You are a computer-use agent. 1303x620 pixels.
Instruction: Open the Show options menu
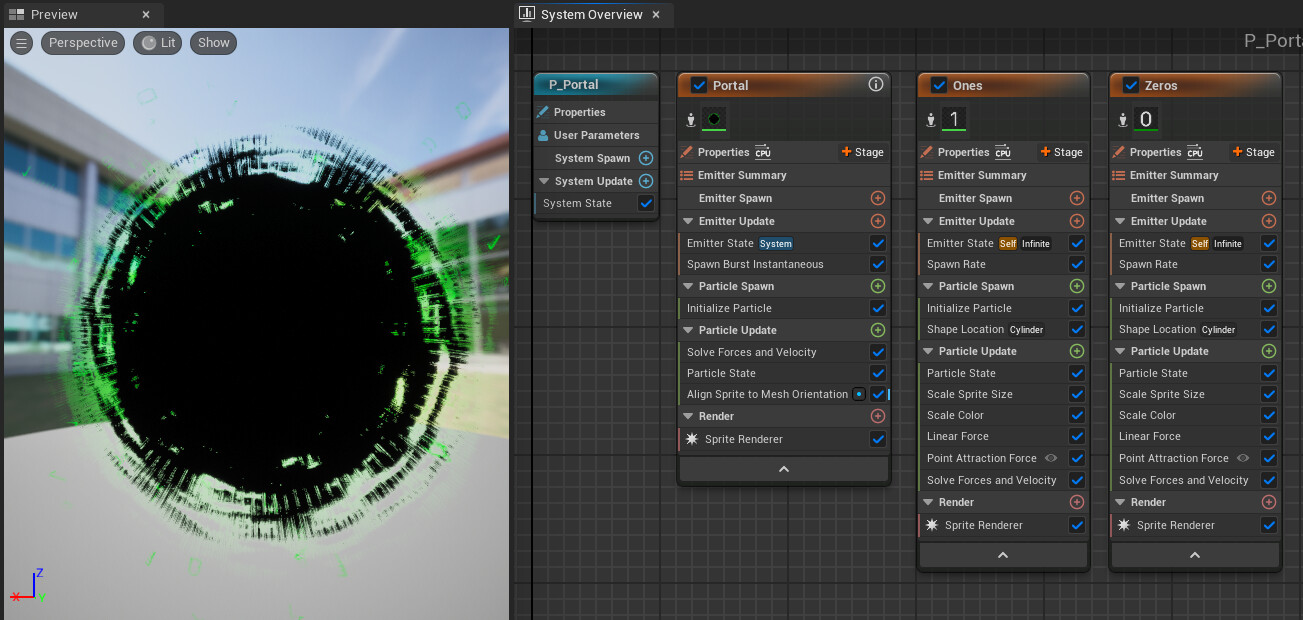[x=213, y=43]
